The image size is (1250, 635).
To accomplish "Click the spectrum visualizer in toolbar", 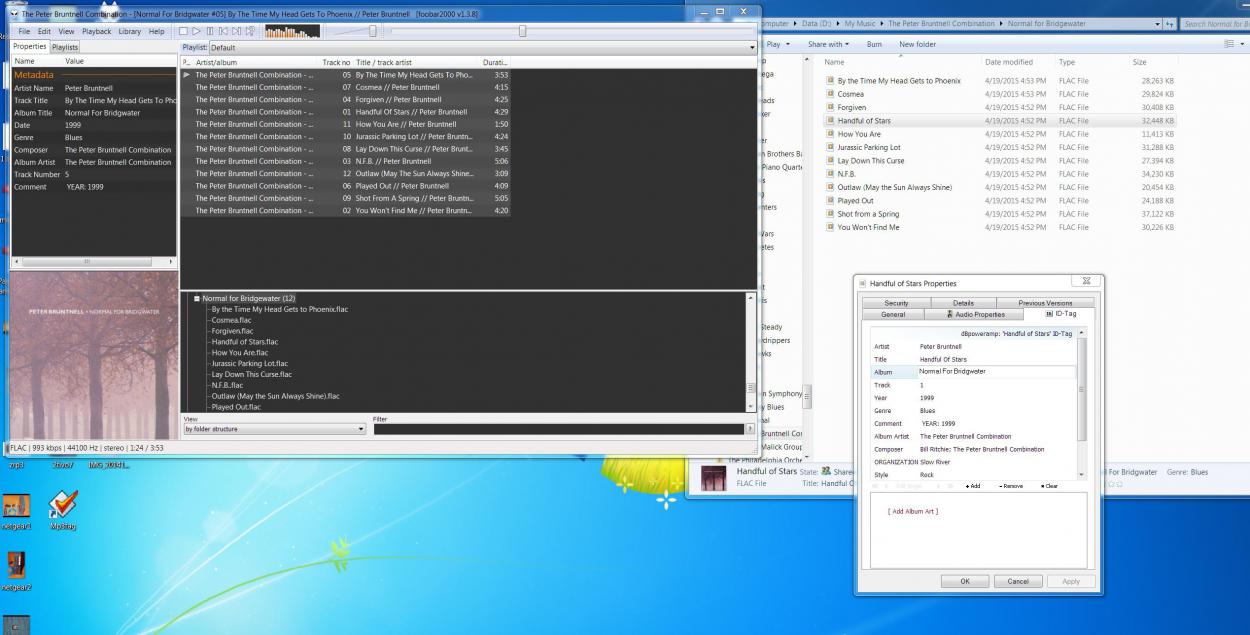I will coord(291,32).
